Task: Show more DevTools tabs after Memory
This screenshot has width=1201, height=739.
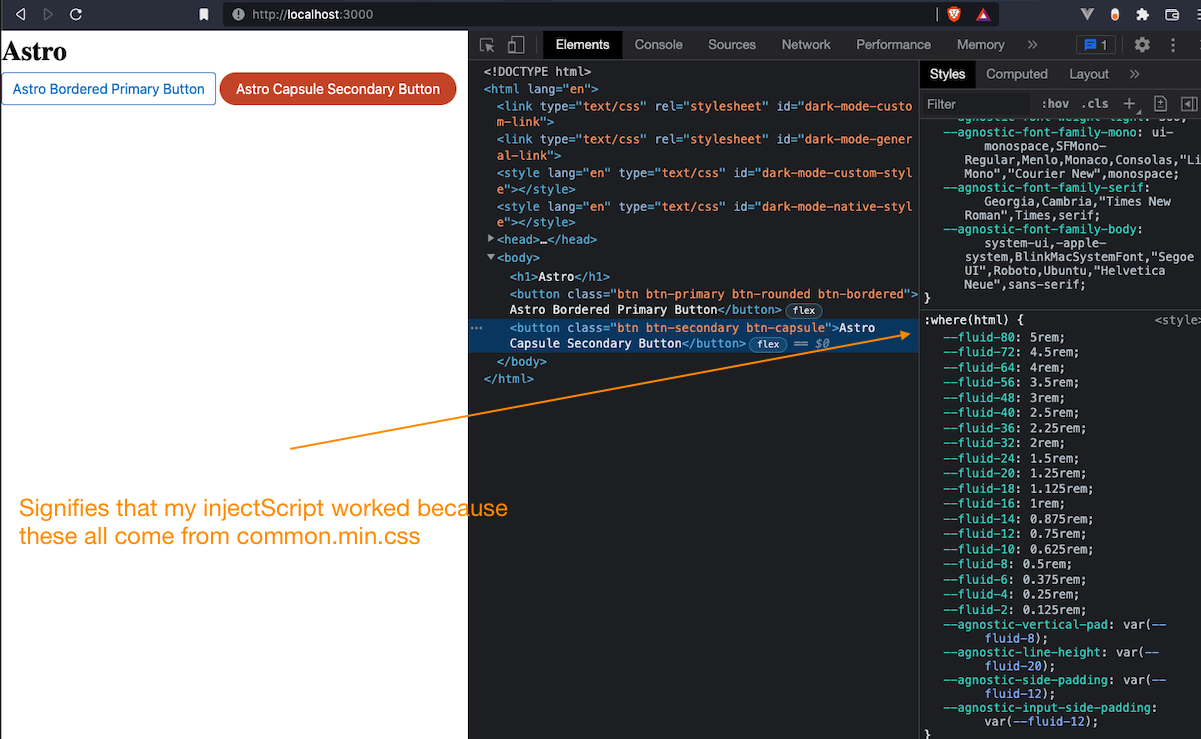Action: pyautogui.click(x=1032, y=44)
